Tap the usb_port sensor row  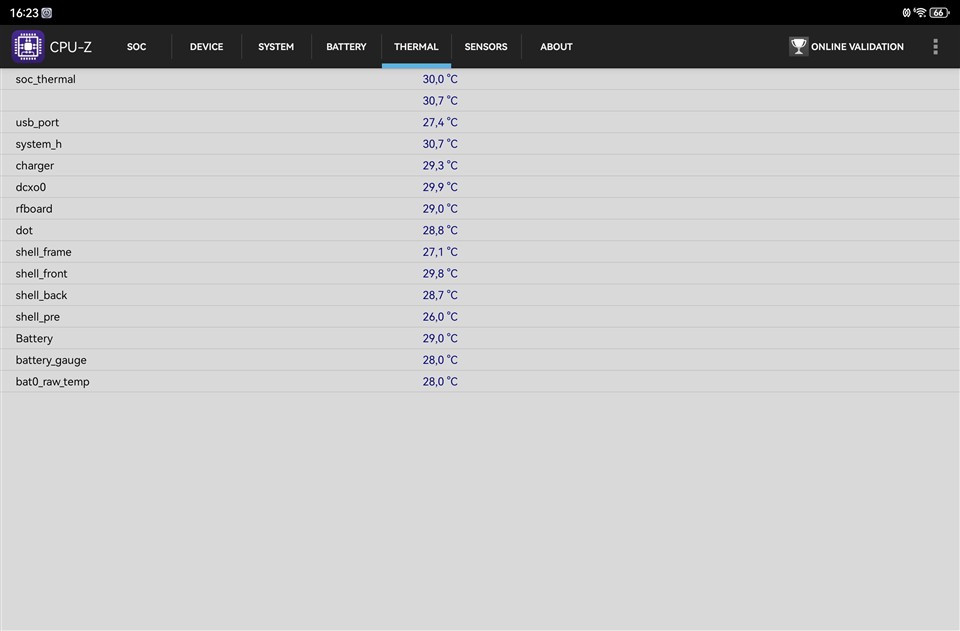(480, 122)
